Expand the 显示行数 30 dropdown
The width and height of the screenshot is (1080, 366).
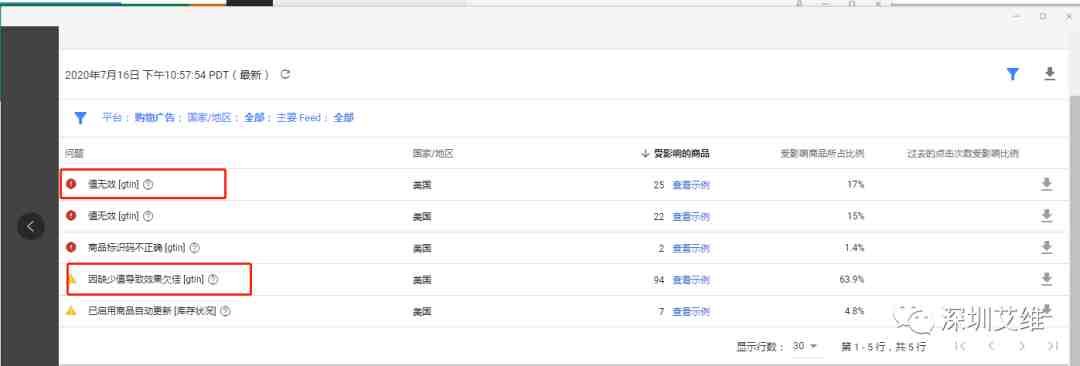pyautogui.click(x=804, y=345)
